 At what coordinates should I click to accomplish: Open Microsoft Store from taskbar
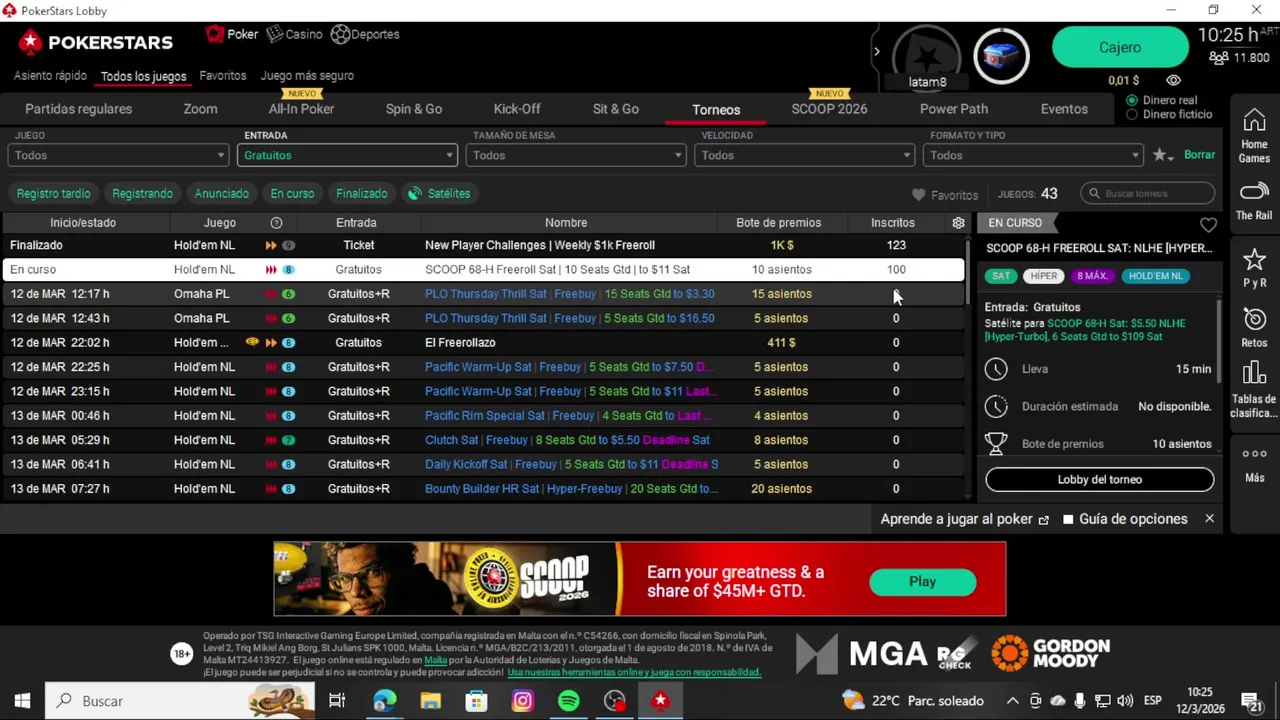pyautogui.click(x=476, y=701)
